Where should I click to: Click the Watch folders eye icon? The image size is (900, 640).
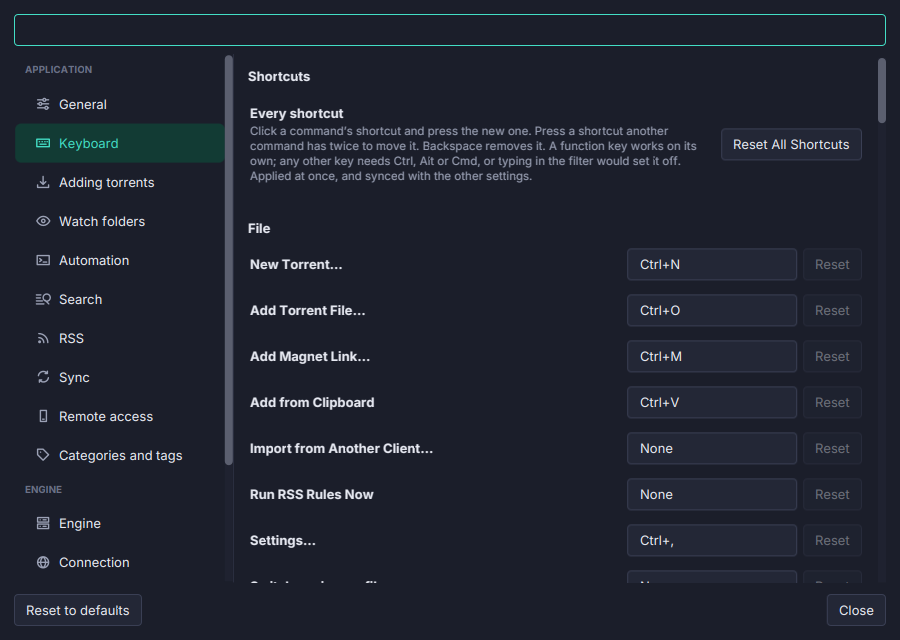point(43,221)
